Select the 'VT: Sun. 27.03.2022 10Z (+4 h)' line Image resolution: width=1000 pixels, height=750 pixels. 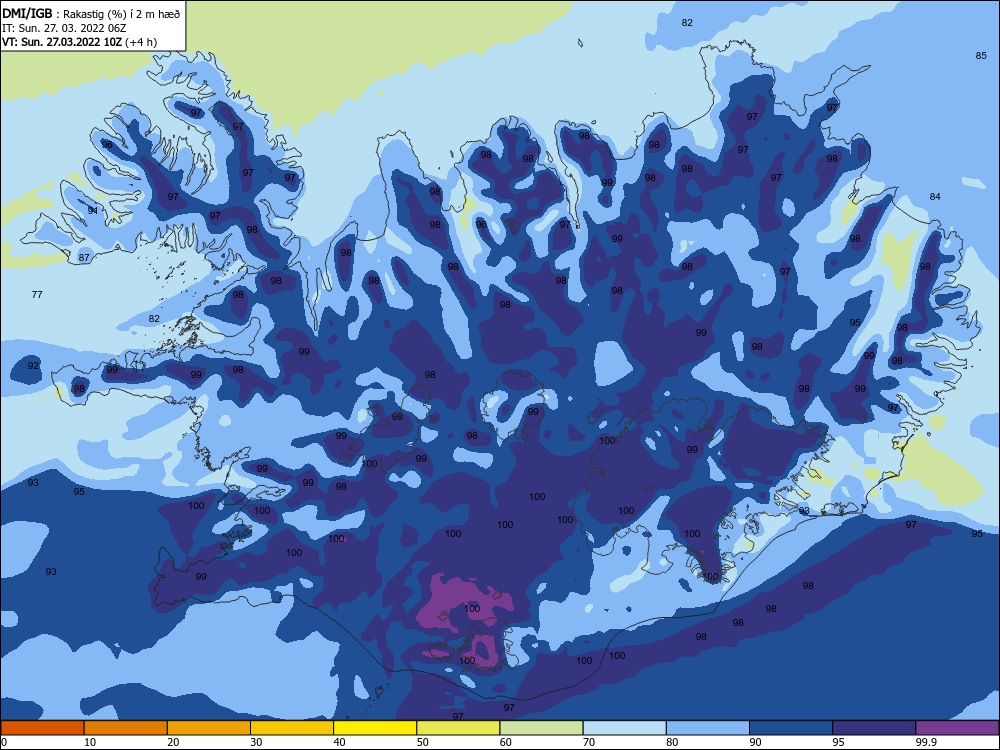click(x=79, y=42)
